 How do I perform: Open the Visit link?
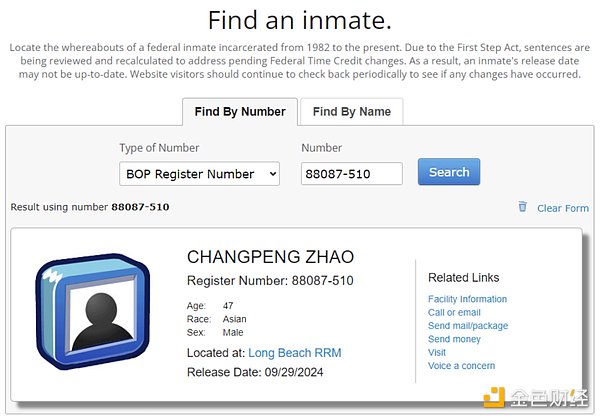pyautogui.click(x=437, y=353)
